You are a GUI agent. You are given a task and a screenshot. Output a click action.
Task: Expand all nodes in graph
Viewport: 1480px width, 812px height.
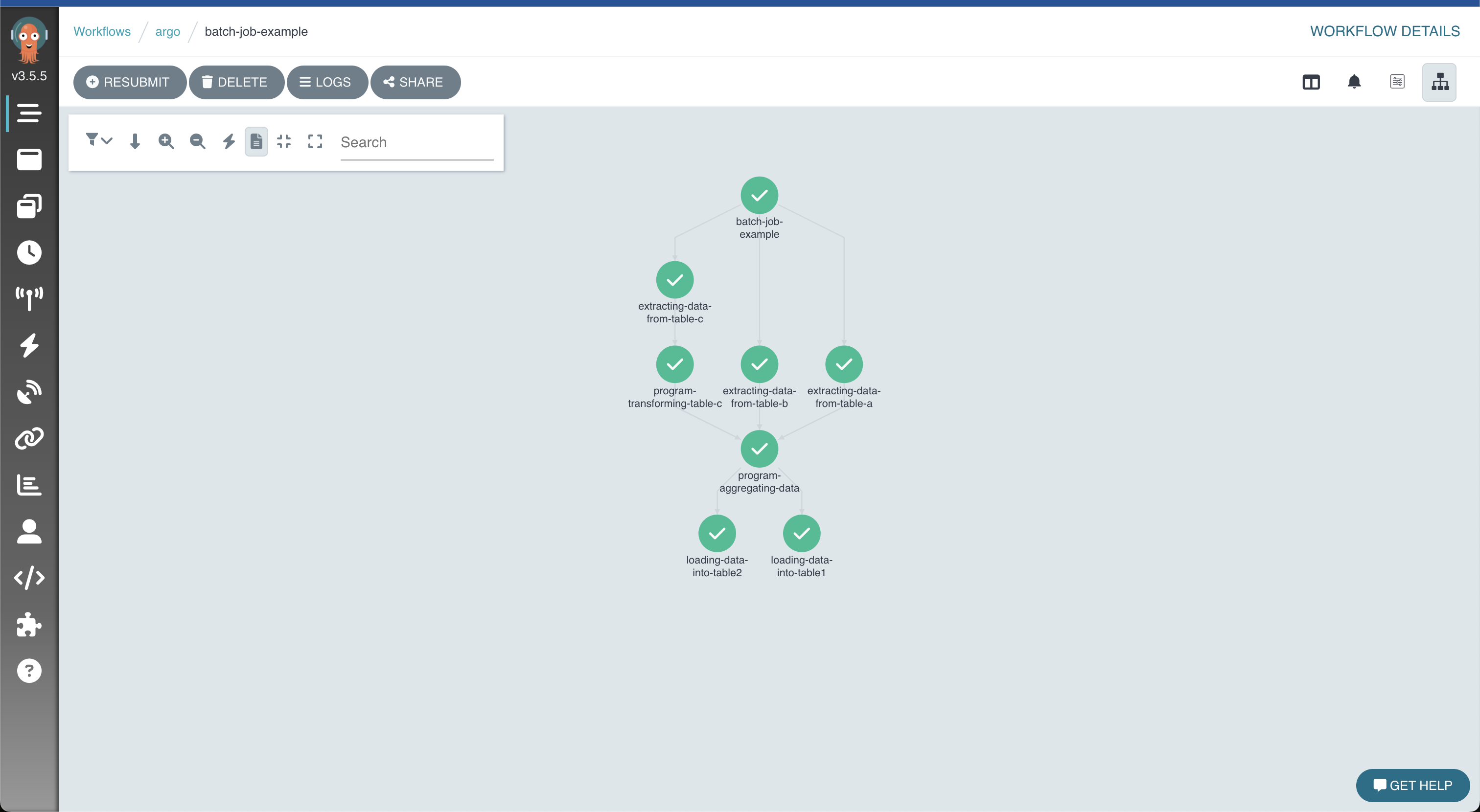pyautogui.click(x=315, y=141)
